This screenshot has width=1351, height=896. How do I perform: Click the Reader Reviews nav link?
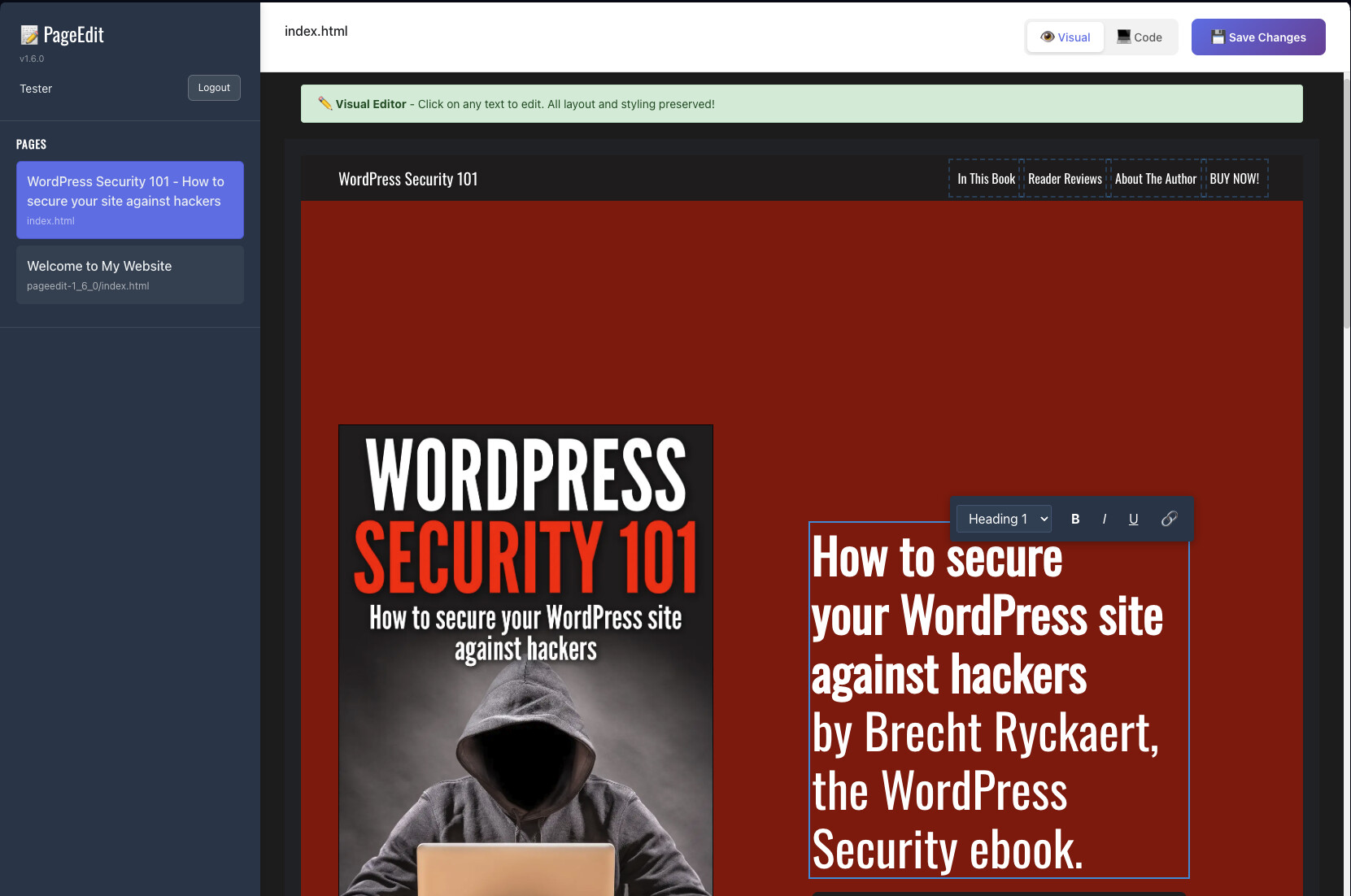click(1065, 179)
